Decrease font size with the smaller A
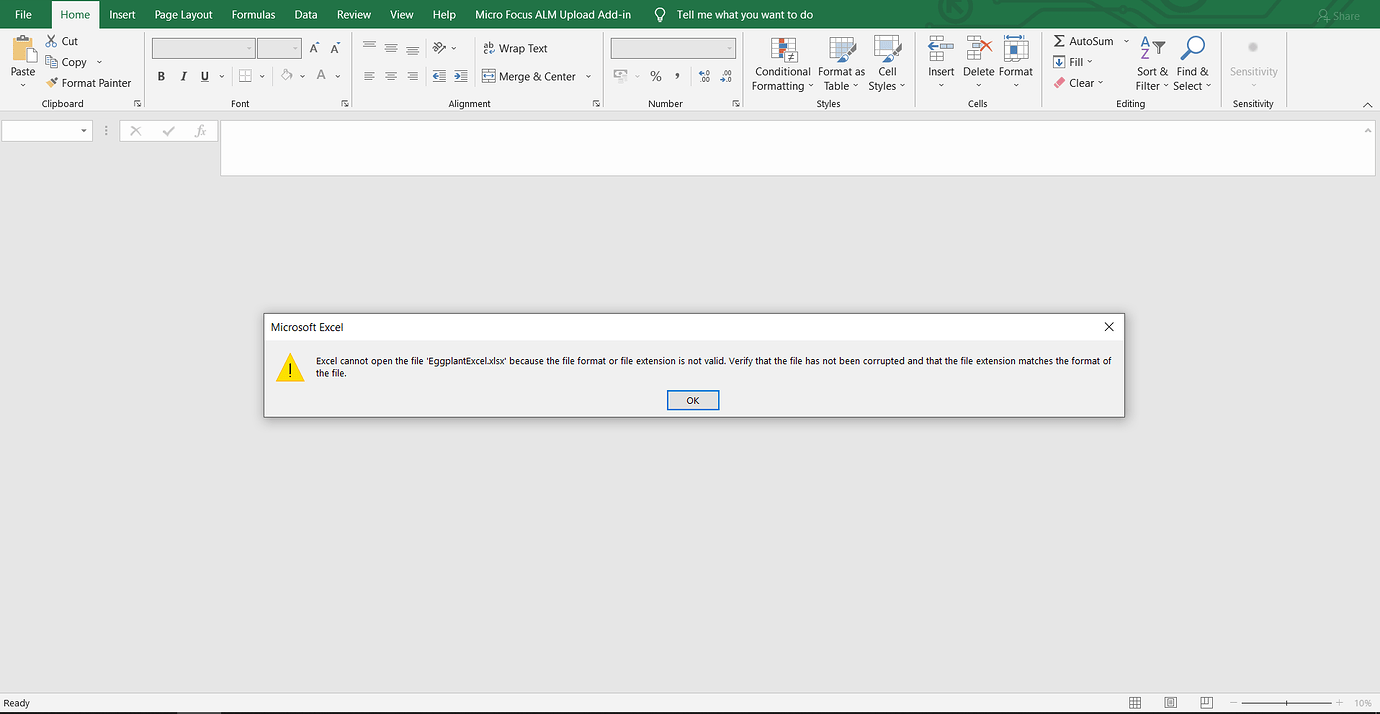The image size is (1380, 714). click(x=335, y=48)
